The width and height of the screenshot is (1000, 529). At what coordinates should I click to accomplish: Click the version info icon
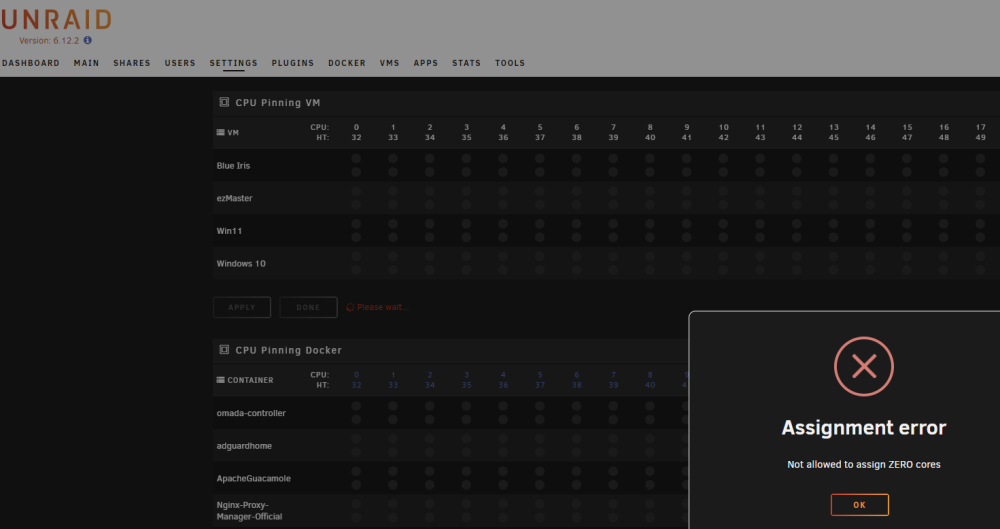[87, 40]
